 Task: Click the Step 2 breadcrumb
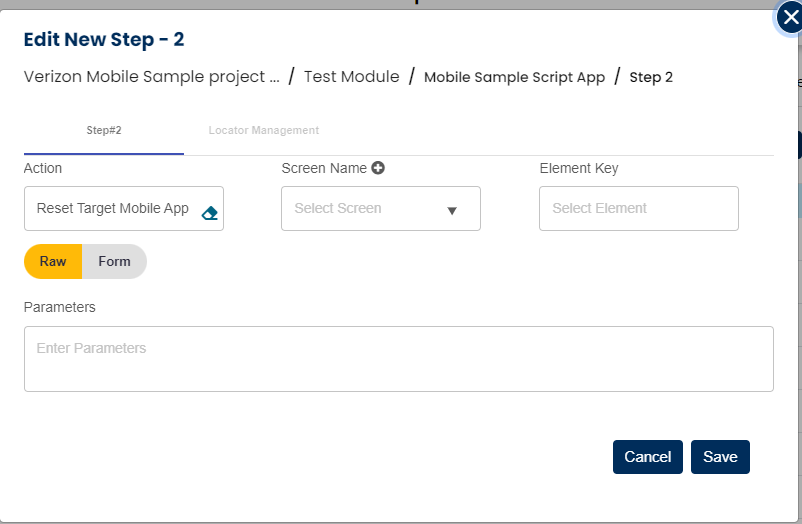[x=651, y=77]
